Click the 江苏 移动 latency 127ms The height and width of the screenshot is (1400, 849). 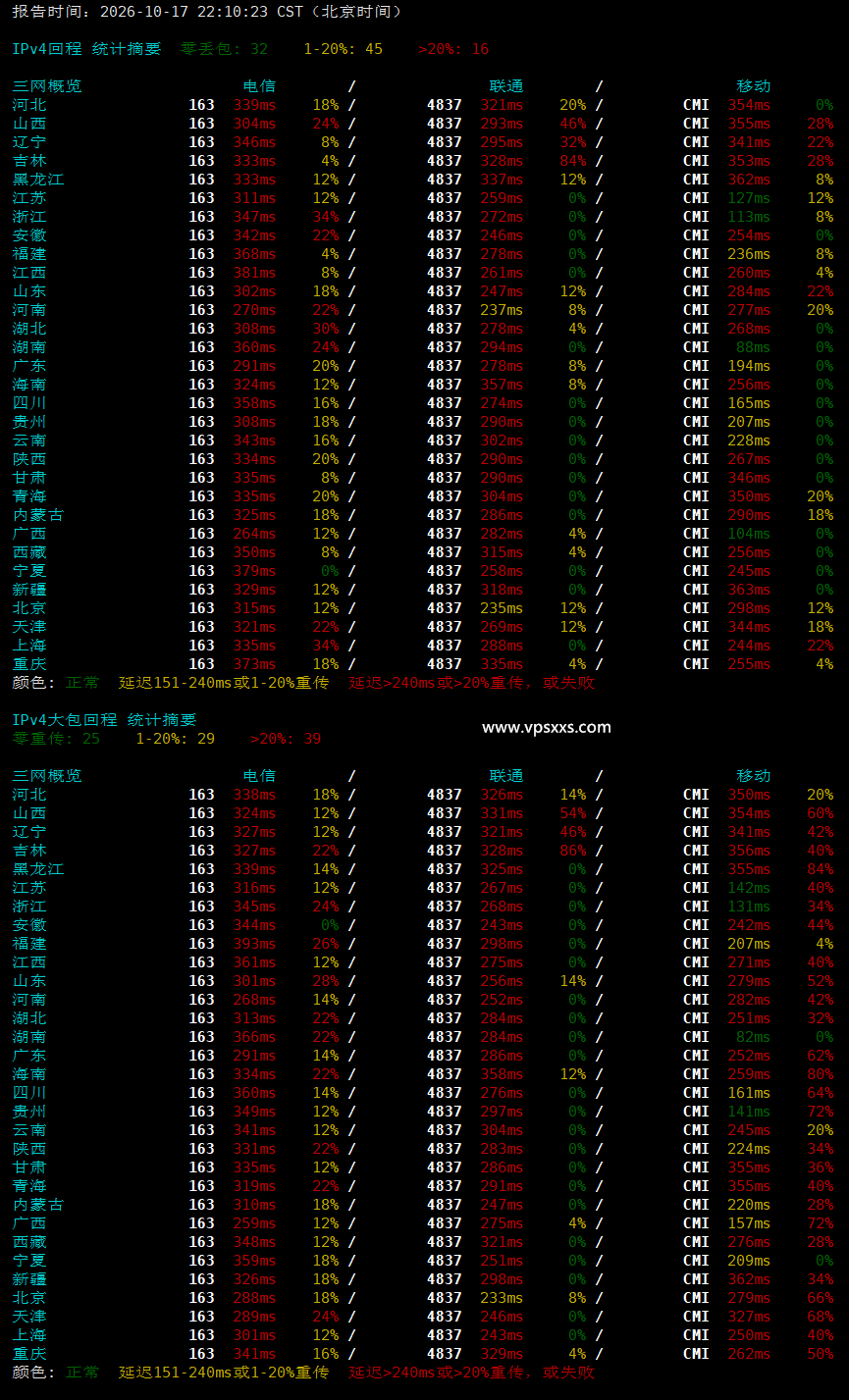(750, 198)
